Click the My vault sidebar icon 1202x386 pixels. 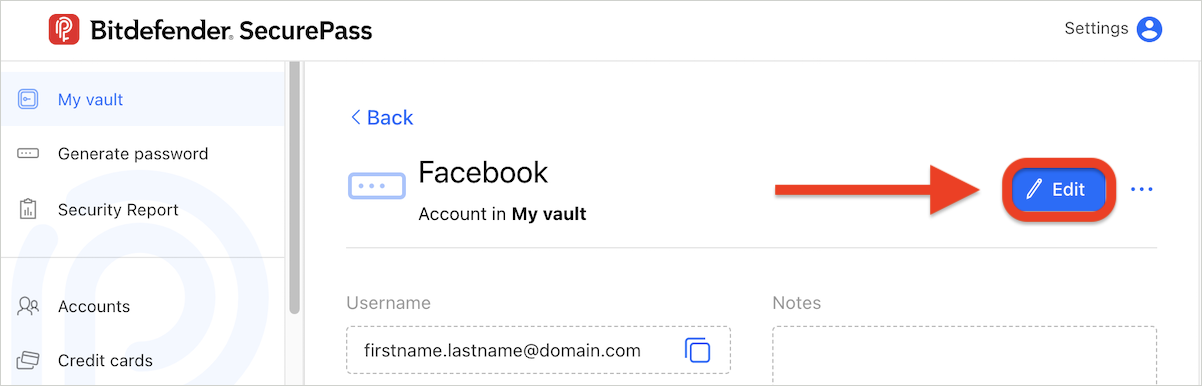28,99
